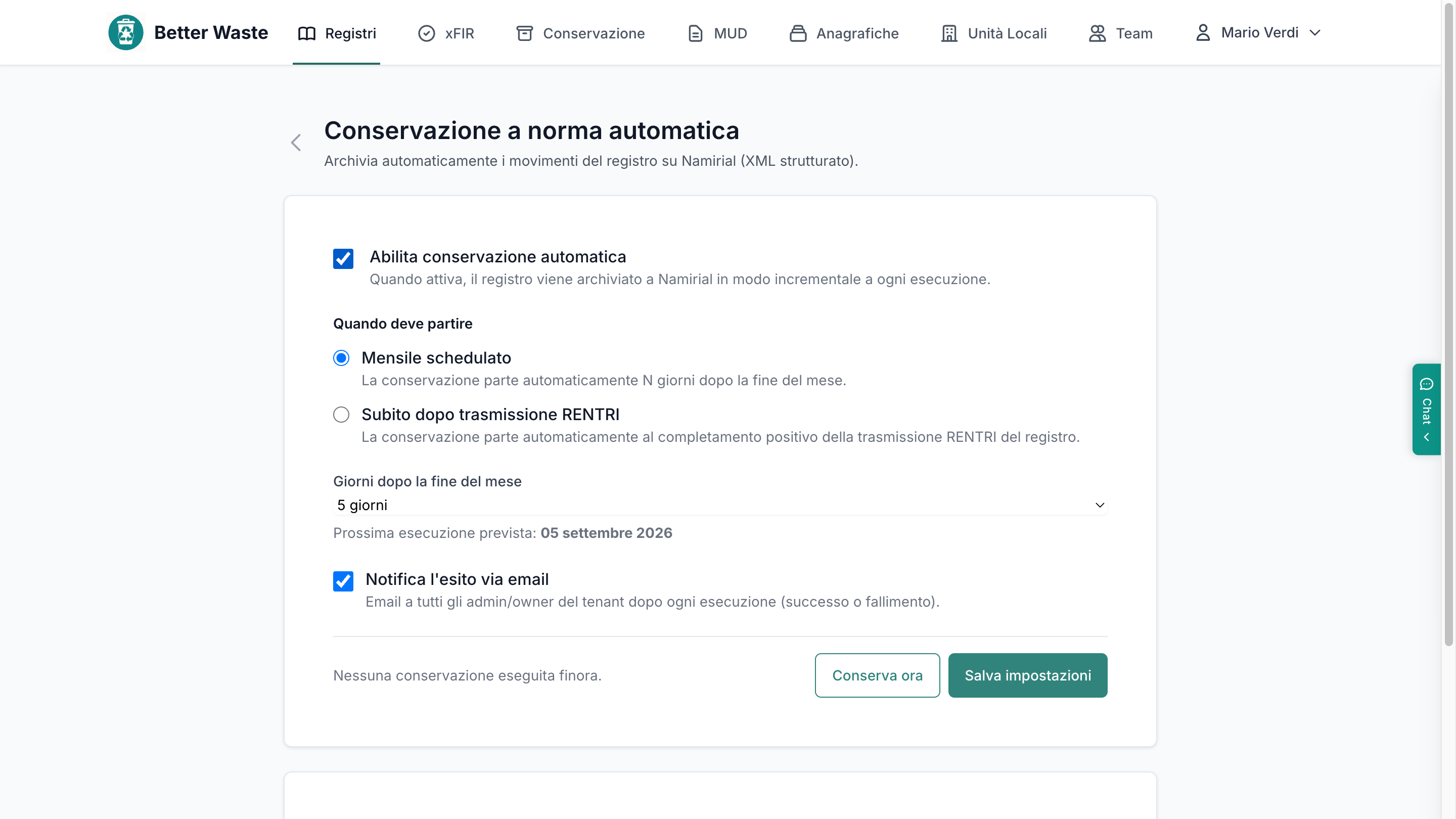Viewport: 1456px width, 819px height.
Task: Click the Salva impostazioni button
Action: 1028,675
